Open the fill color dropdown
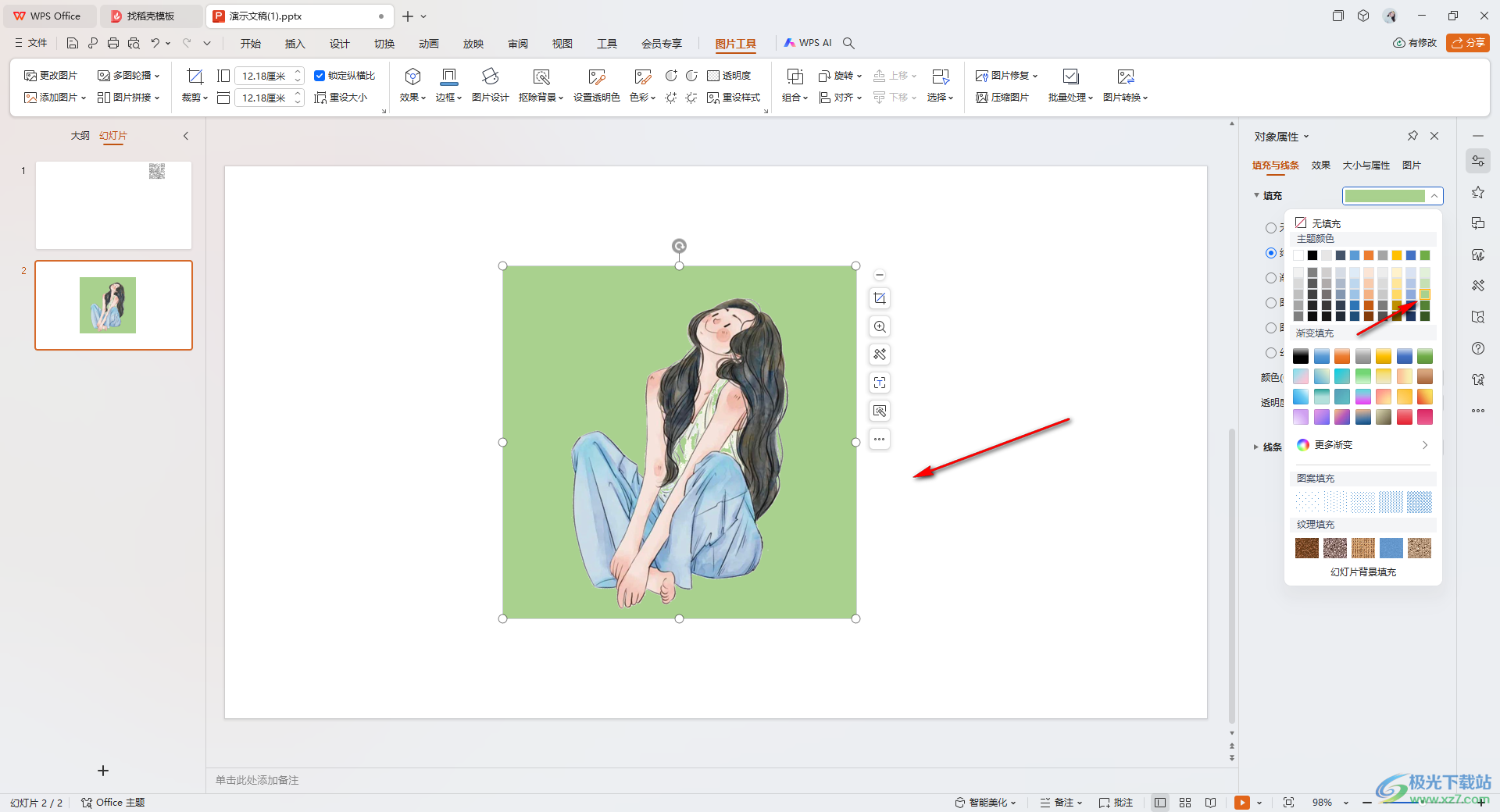Screen dimensions: 1500x812 [x=1392, y=196]
